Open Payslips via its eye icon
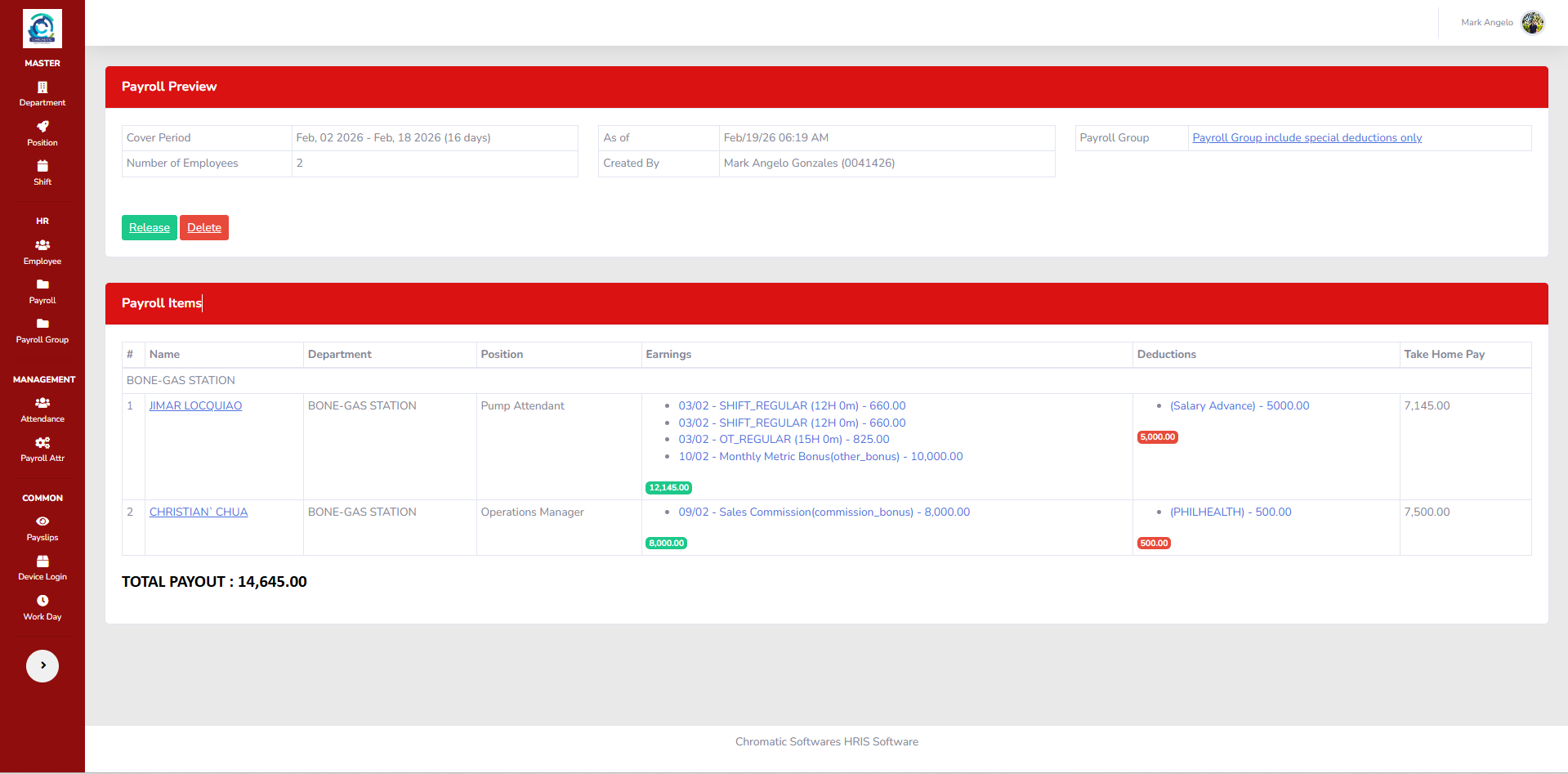Screen dimensions: 1568x774 pyautogui.click(x=42, y=521)
